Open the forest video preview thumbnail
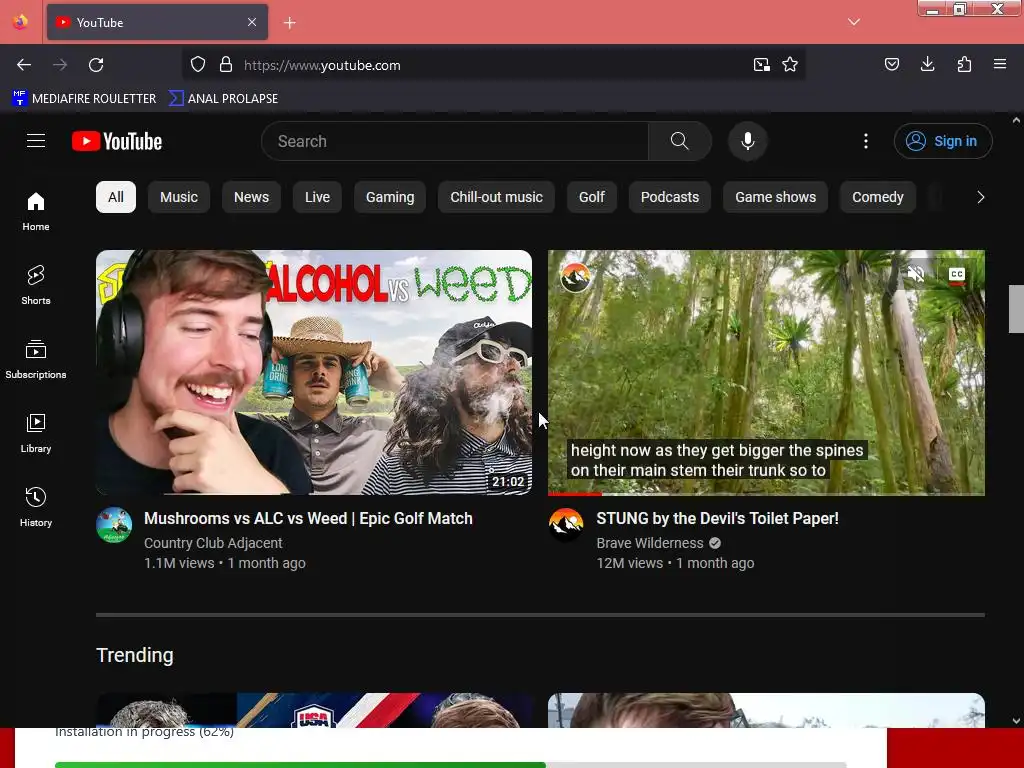Viewport: 1024px width, 768px height. [x=766, y=372]
